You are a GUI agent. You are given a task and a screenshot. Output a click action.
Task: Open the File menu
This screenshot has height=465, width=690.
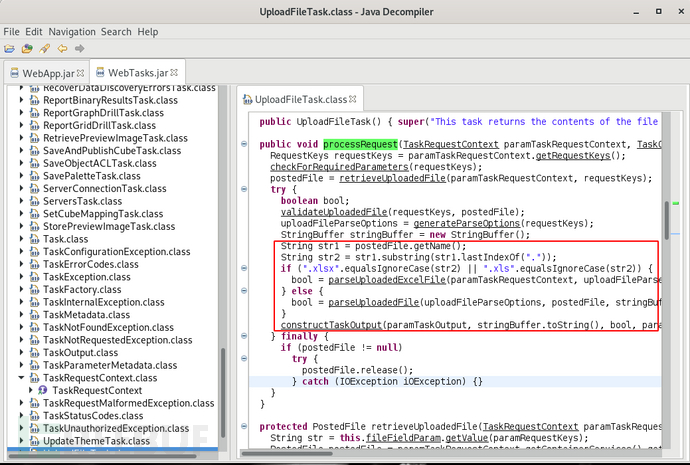[11, 32]
